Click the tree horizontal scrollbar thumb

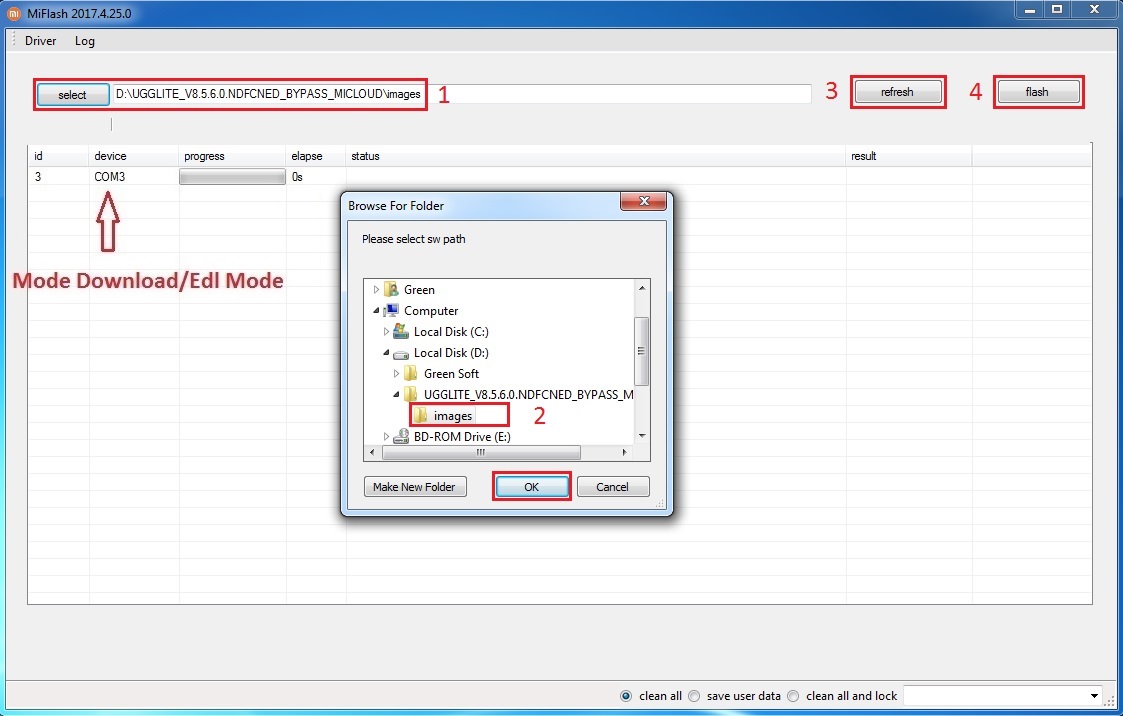pyautogui.click(x=481, y=453)
